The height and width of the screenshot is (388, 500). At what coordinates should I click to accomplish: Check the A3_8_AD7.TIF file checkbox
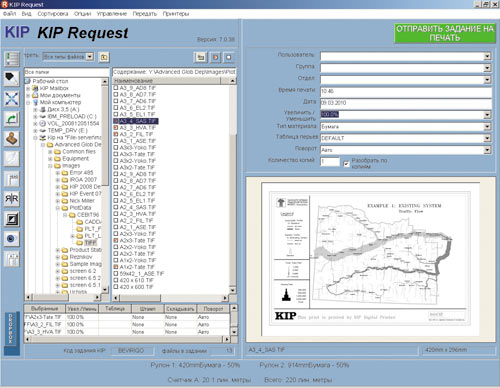point(116,94)
